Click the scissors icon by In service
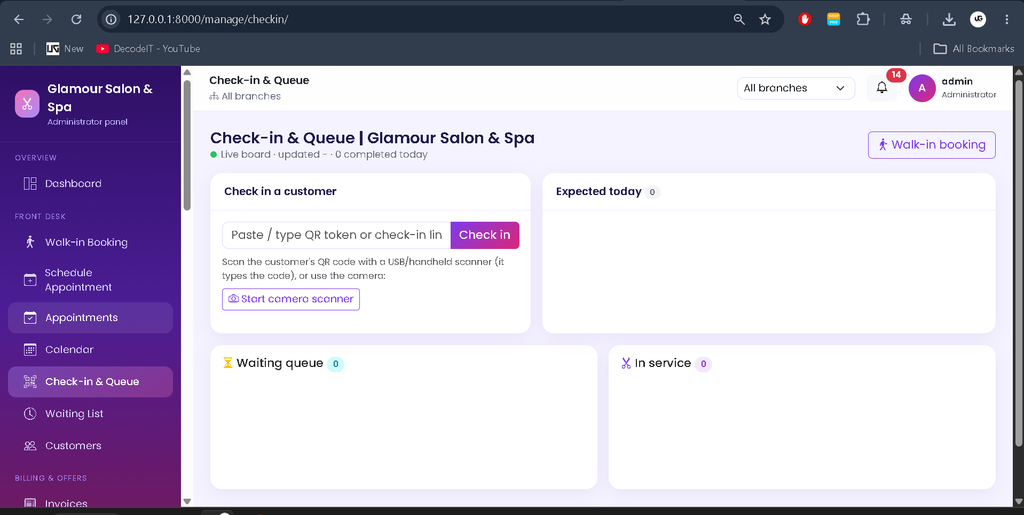Screen dimensions: 1024x515 point(626,363)
